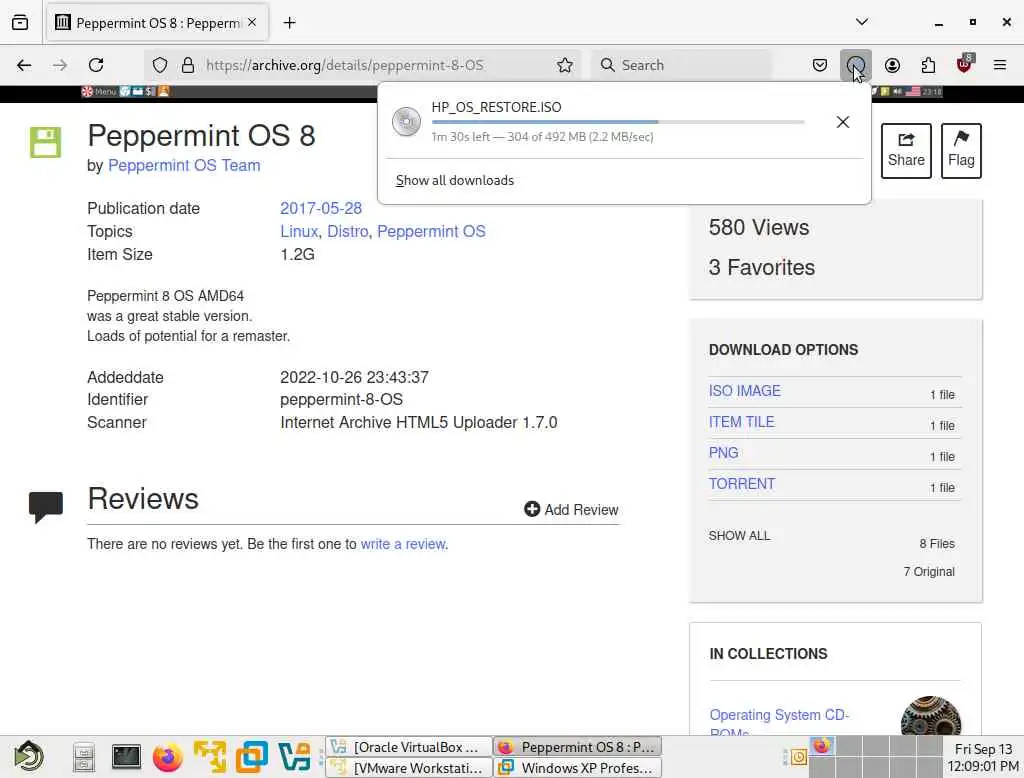Screen dimensions: 1024x778
Task: Download the ITEM TILE option
Action: (741, 422)
